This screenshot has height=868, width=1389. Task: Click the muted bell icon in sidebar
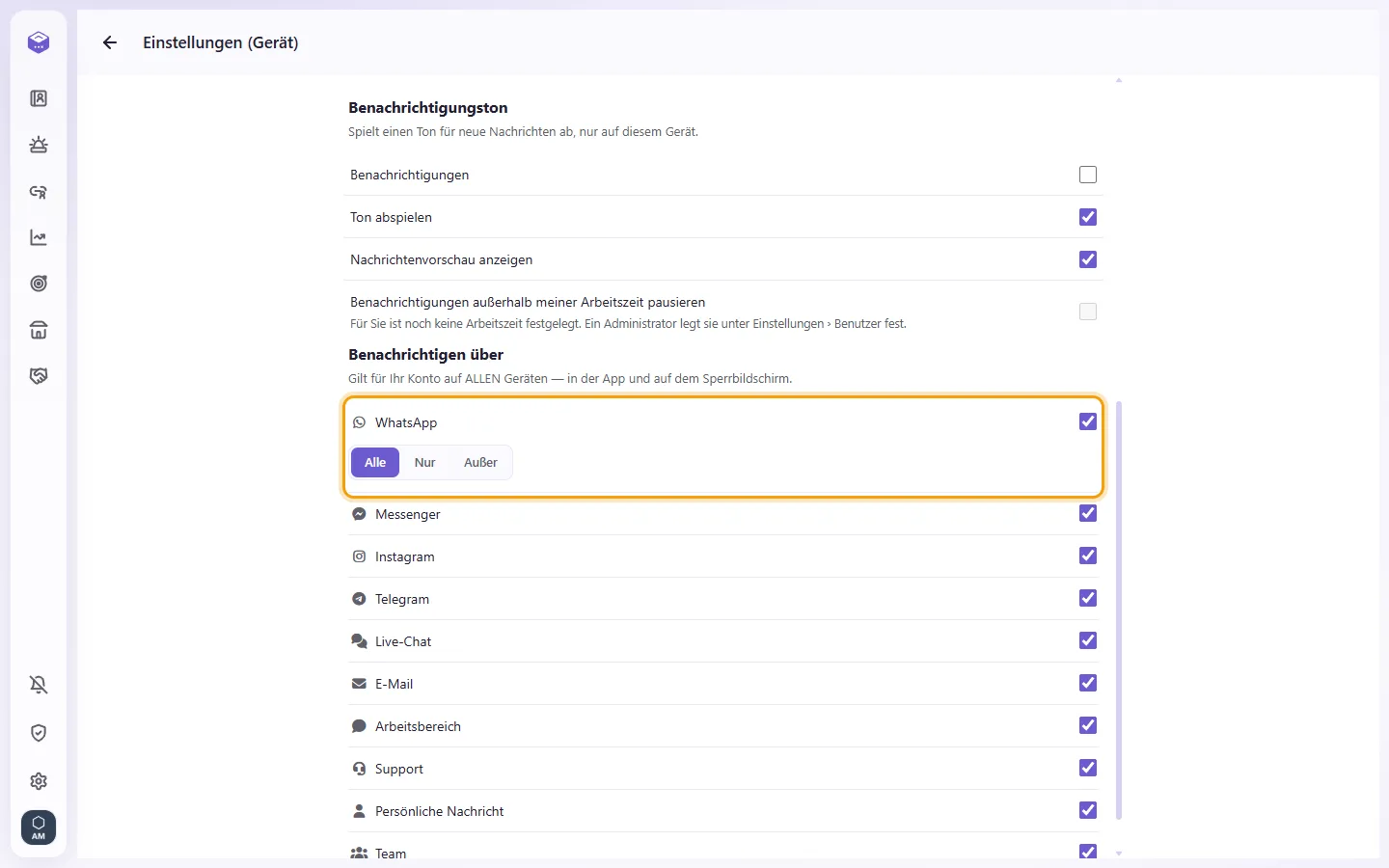point(39,685)
